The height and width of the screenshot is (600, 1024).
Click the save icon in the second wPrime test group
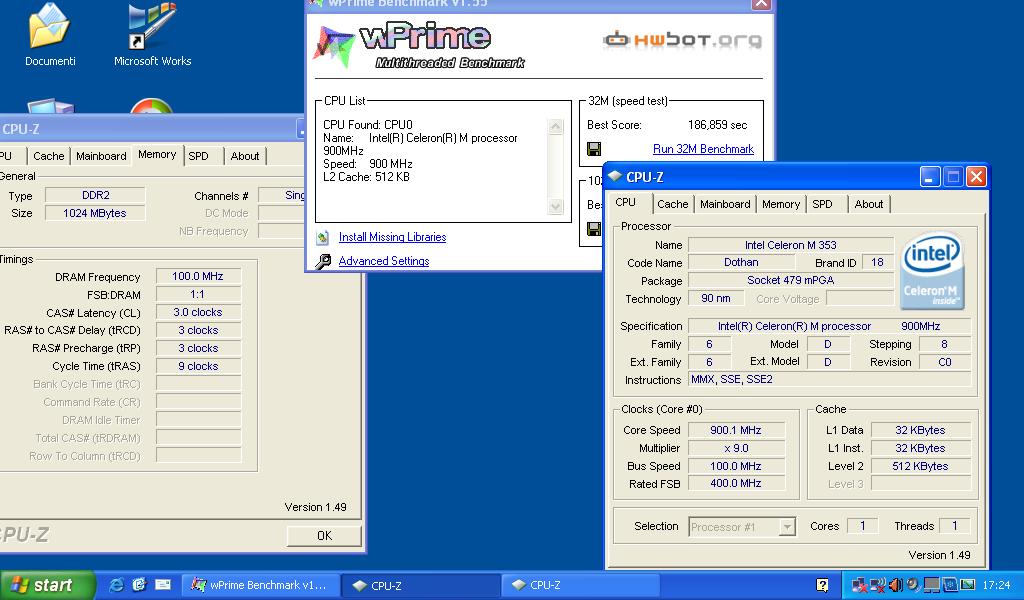[x=594, y=229]
